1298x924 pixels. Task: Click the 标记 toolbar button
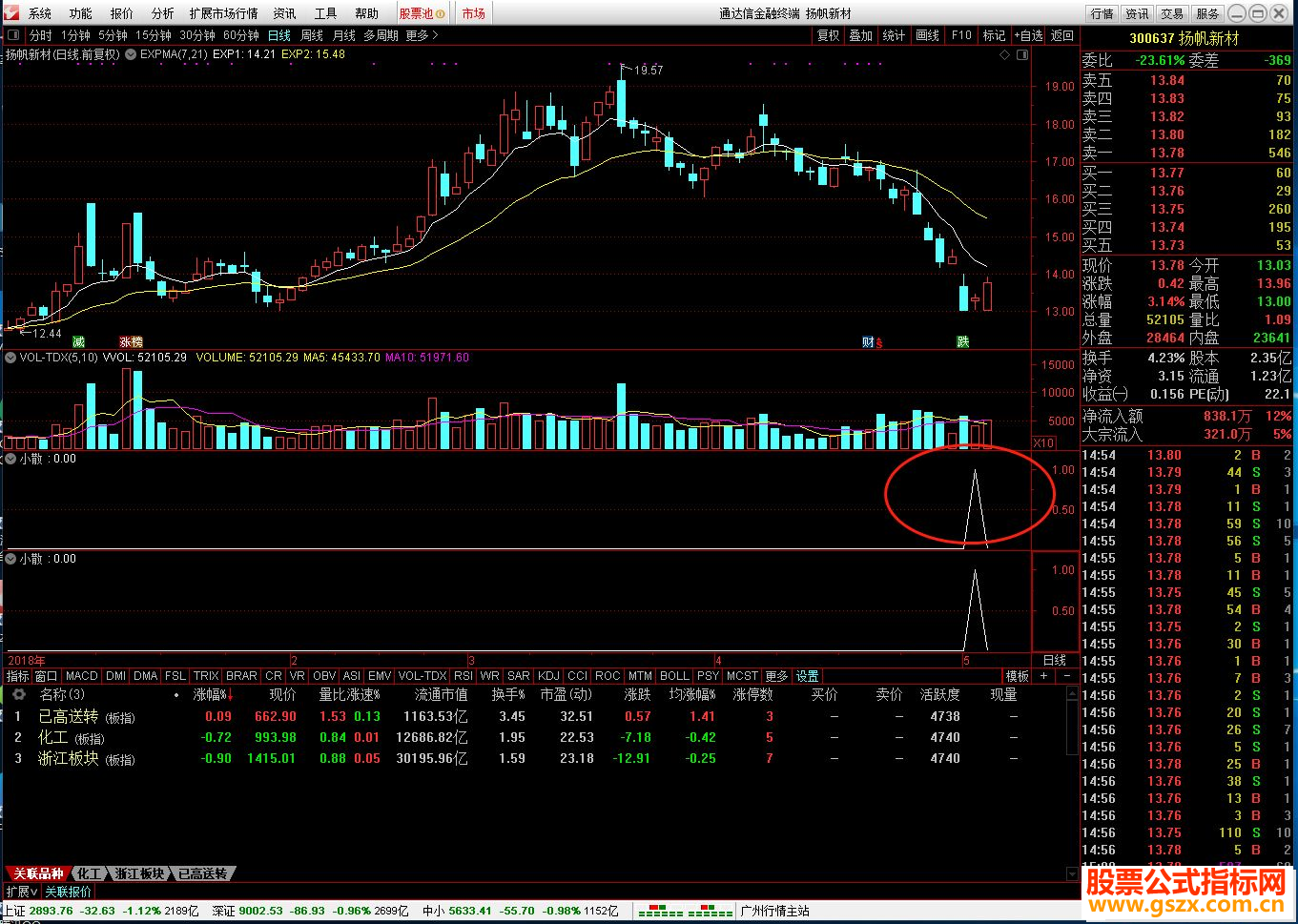click(x=995, y=35)
